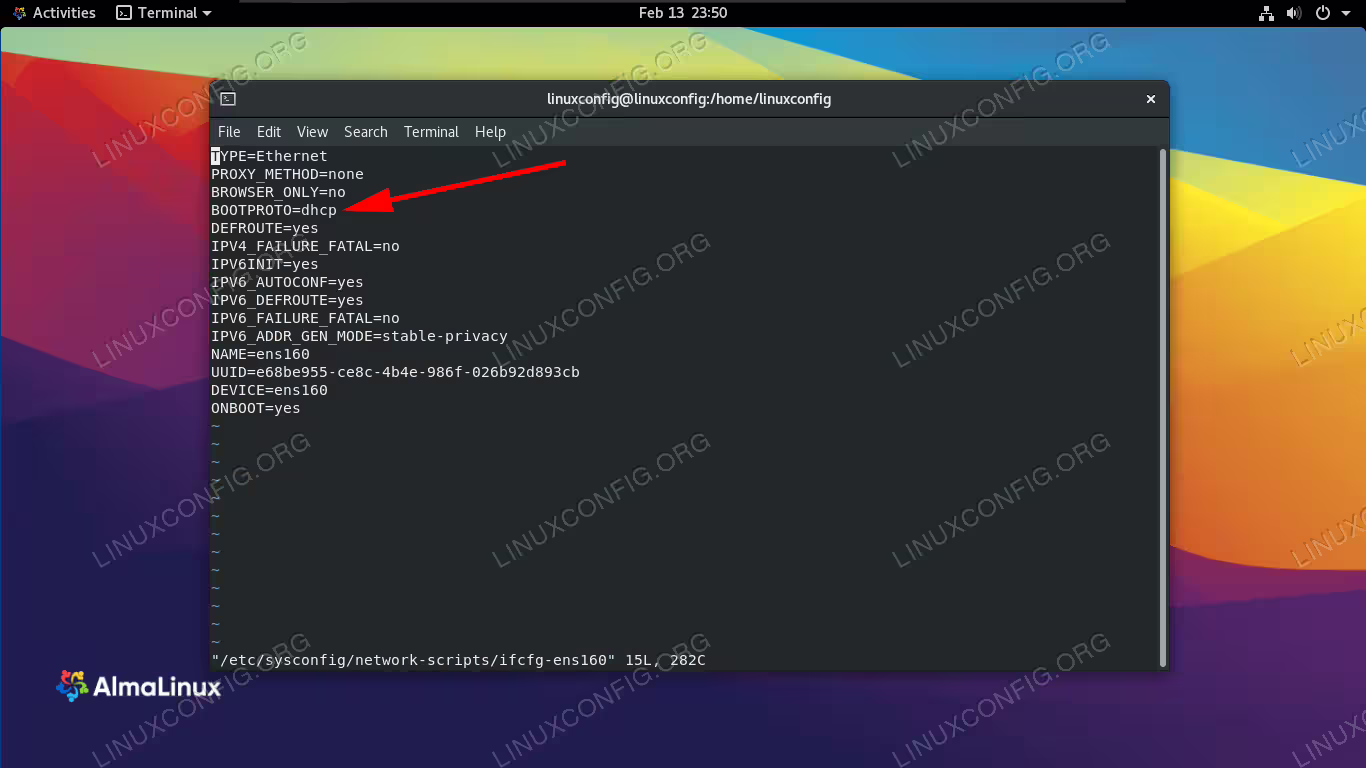Screen dimensions: 1366x768
Task: Click the window title linuxconfig@linuxconfig
Action: [x=689, y=99]
